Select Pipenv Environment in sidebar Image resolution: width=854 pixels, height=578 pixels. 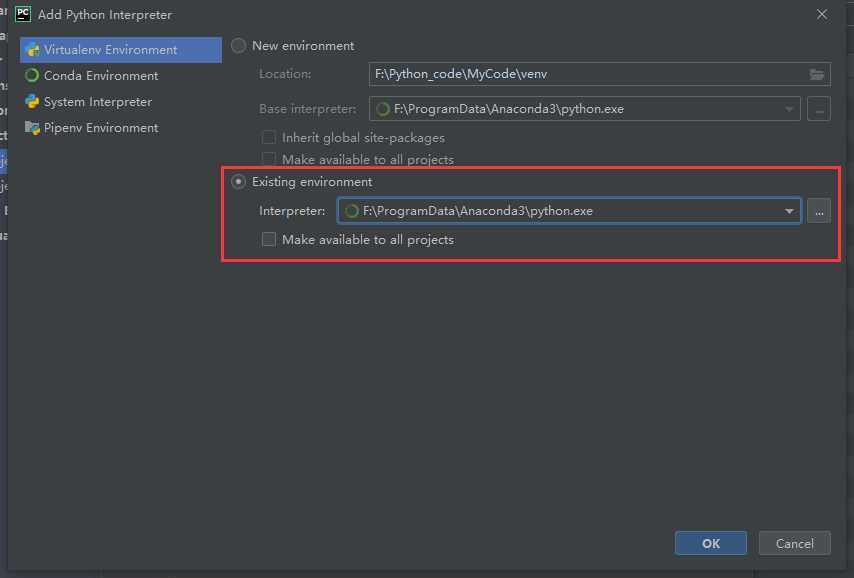(x=120, y=128)
